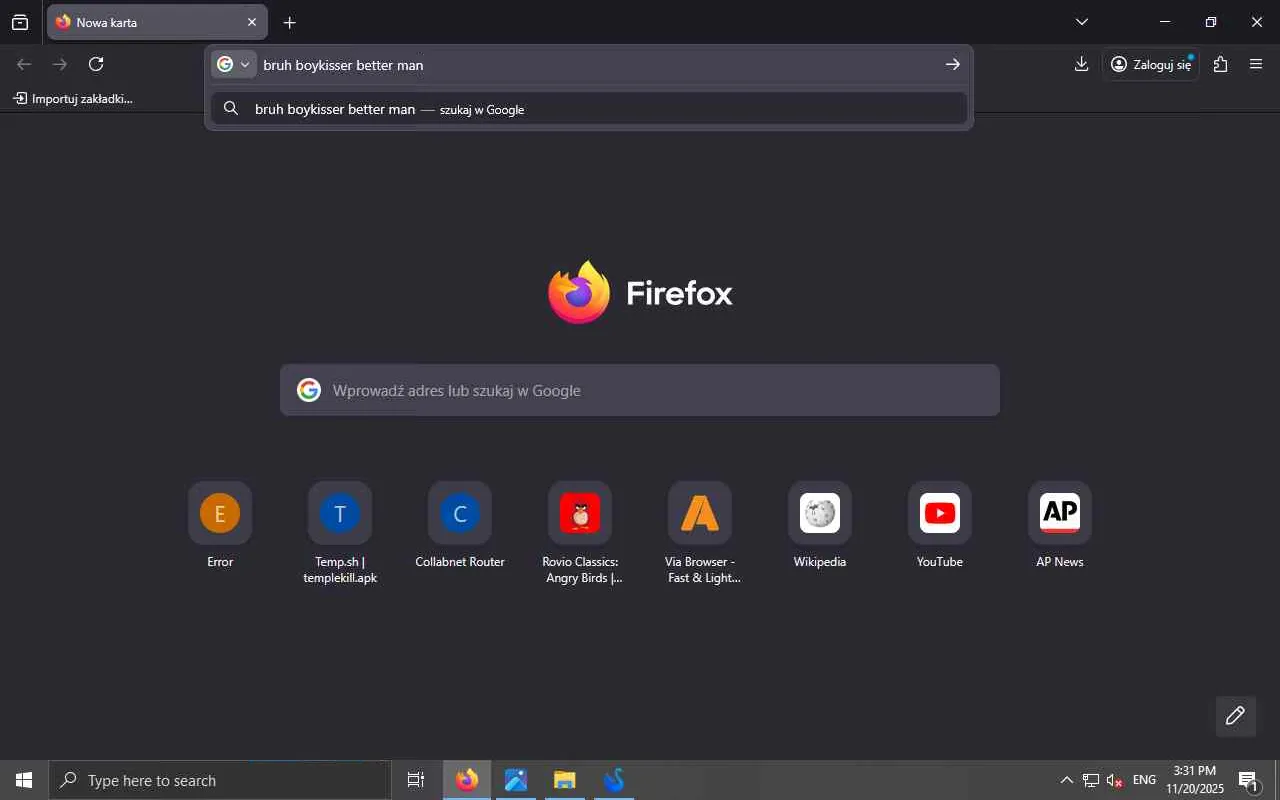Viewport: 1280px width, 800px height.
Task: Open the Firefox hamburger application menu
Action: pos(1257,64)
